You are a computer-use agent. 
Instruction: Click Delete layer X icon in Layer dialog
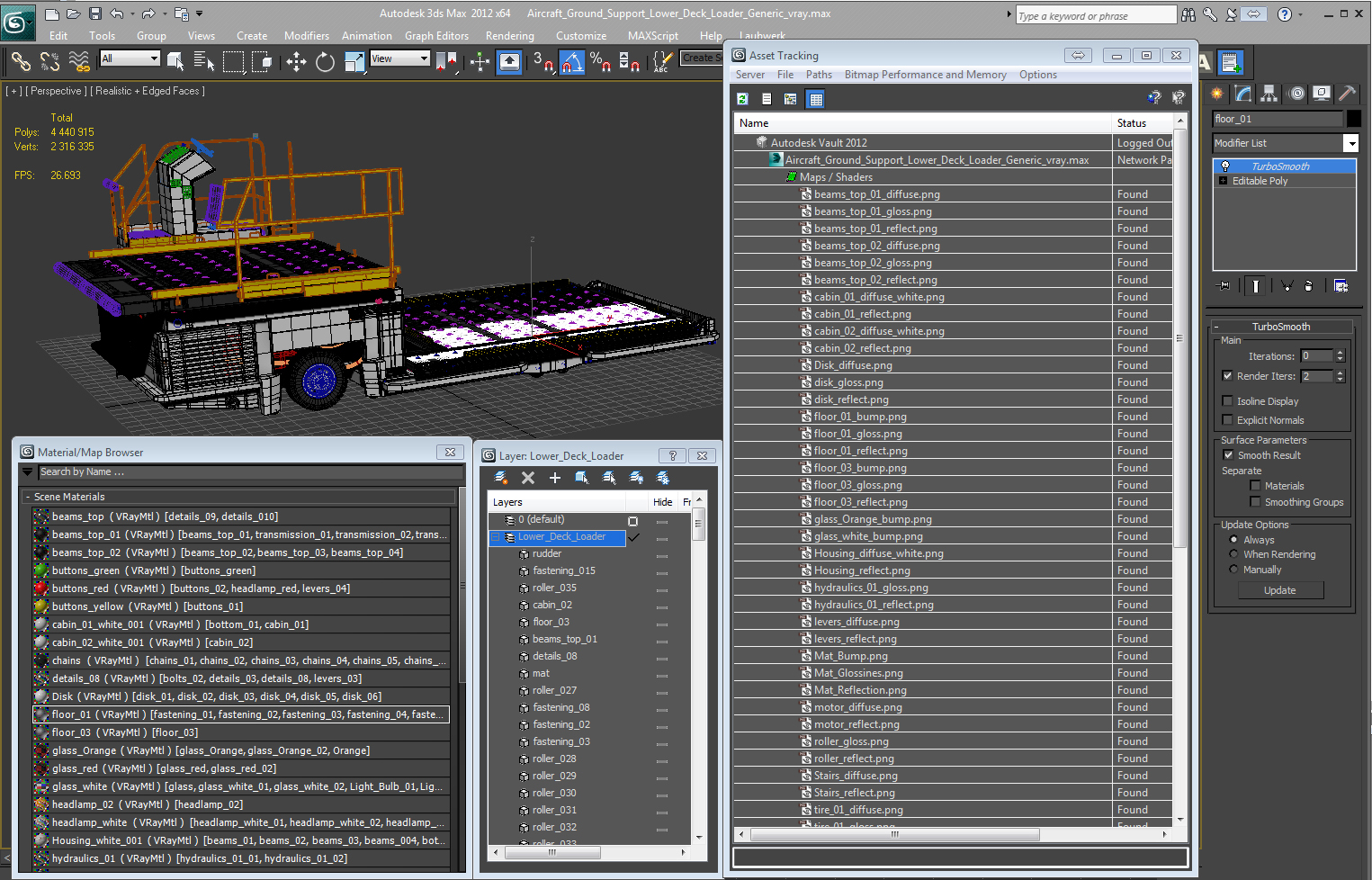tap(528, 478)
